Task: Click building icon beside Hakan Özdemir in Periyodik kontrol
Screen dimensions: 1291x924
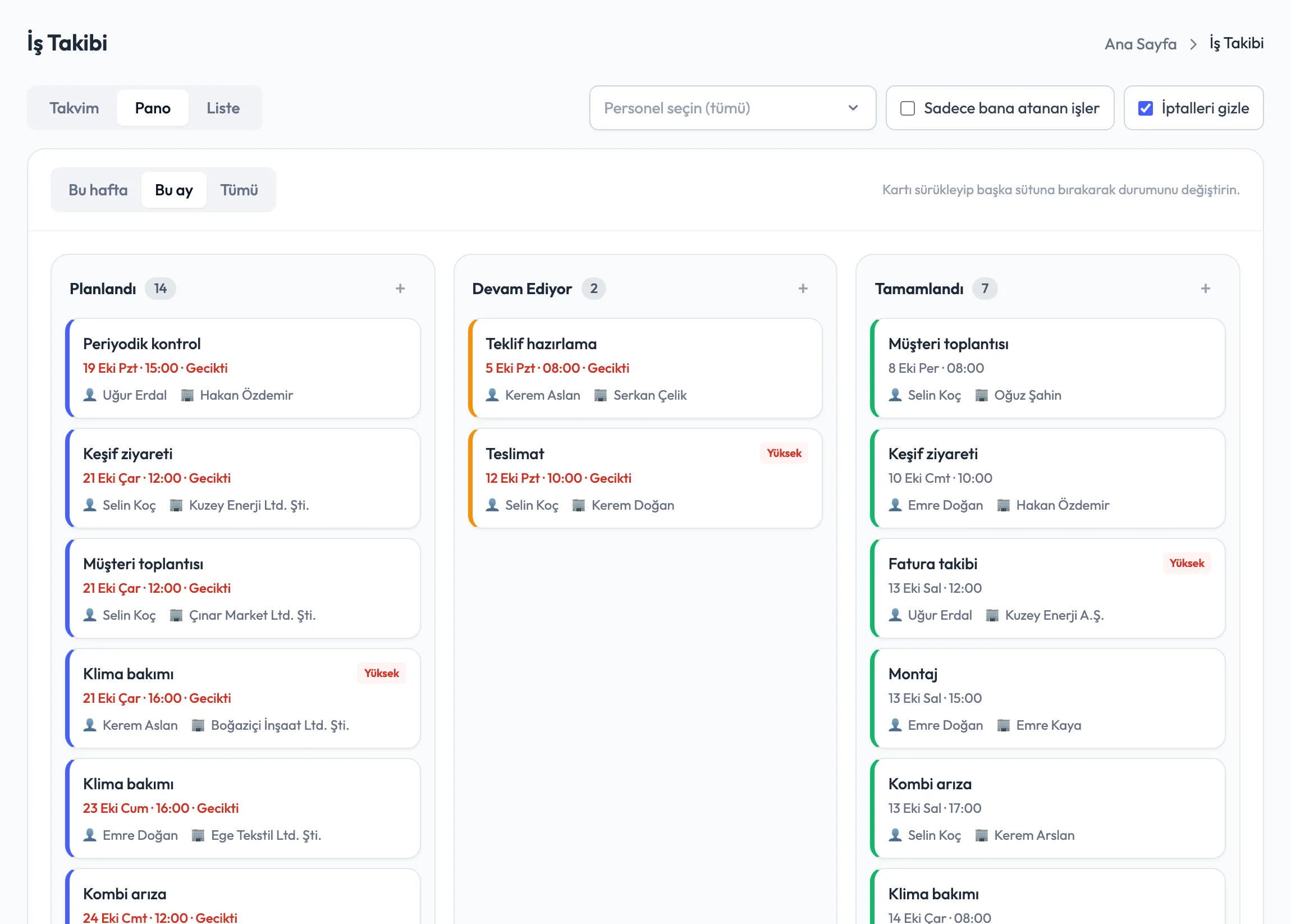Action: 187,395
